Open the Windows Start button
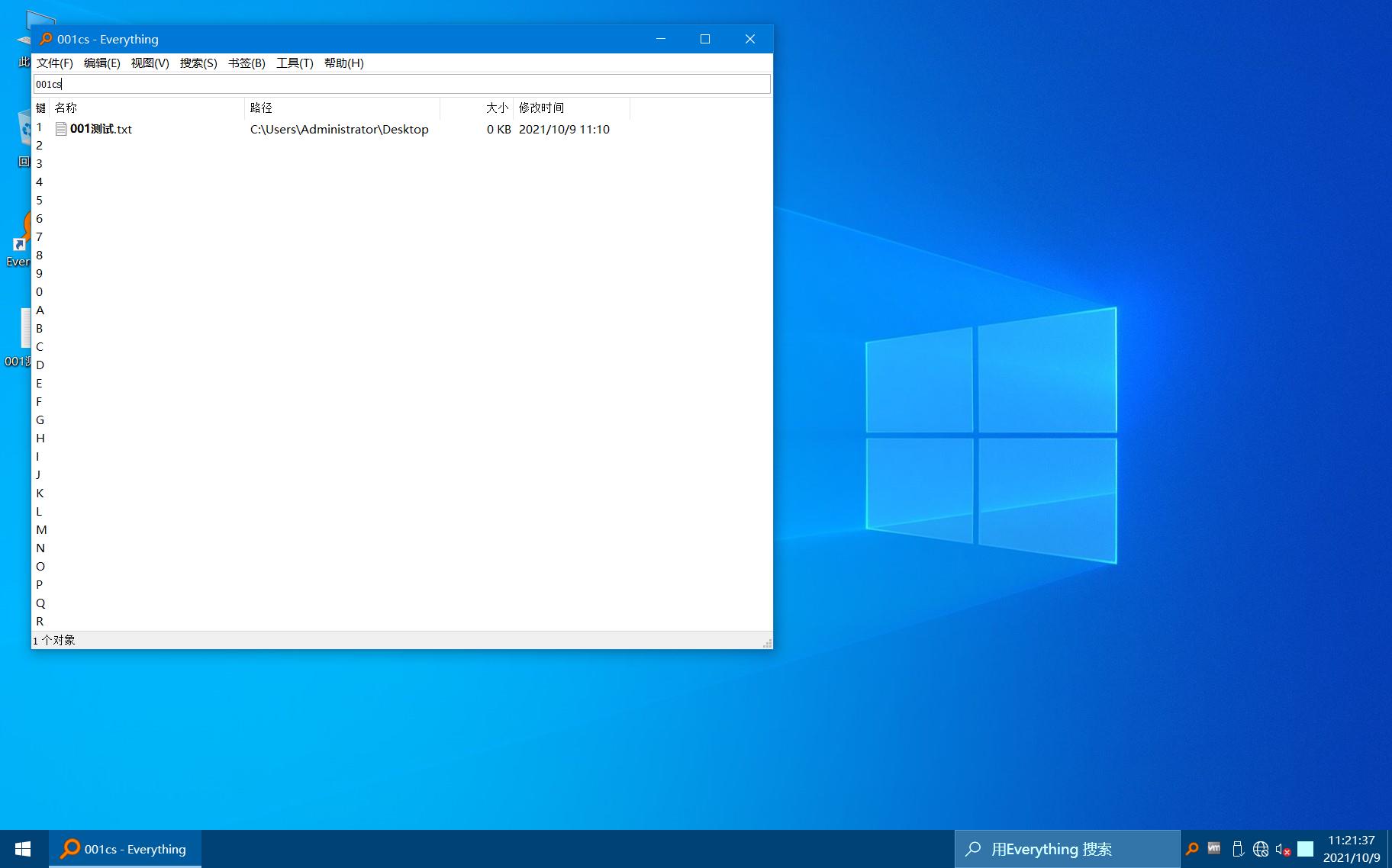The height and width of the screenshot is (868, 1392). click(x=23, y=848)
